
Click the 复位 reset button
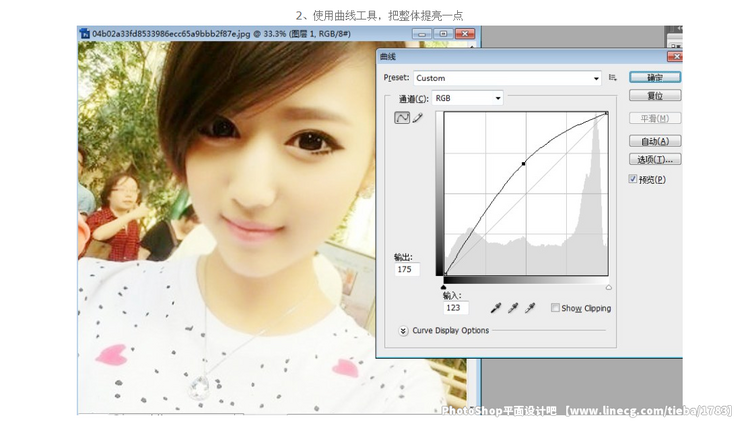pos(655,95)
